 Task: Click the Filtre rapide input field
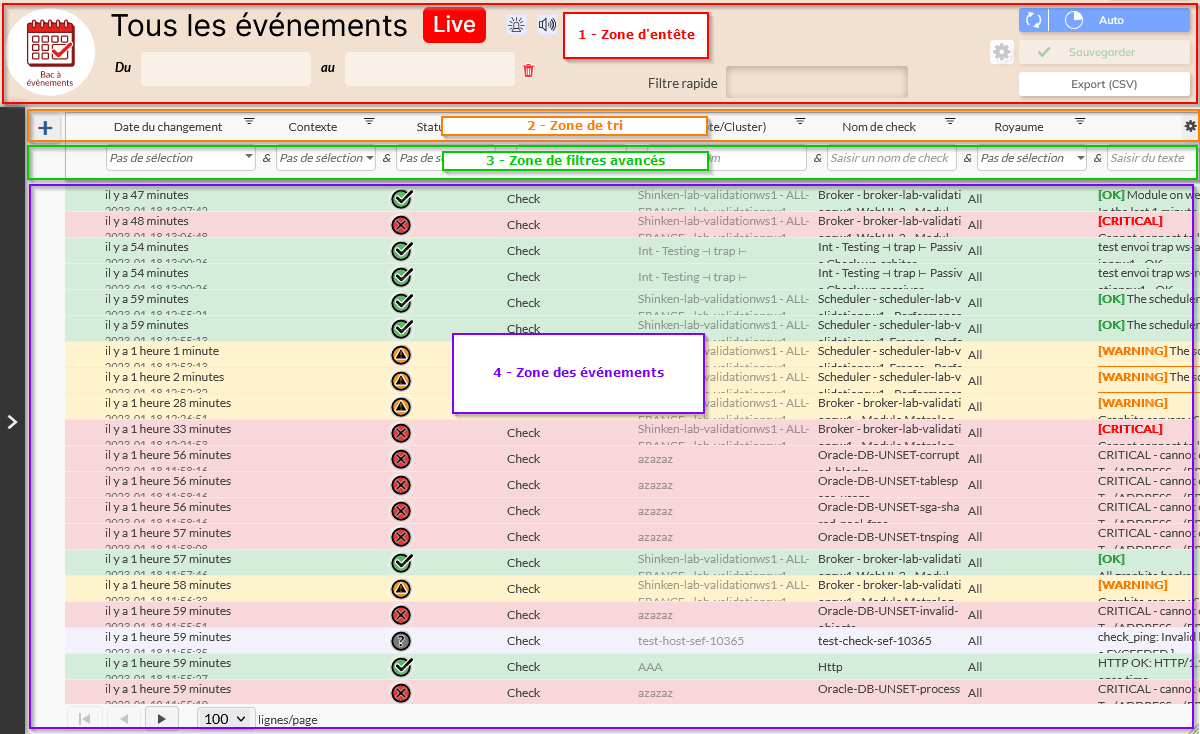[x=816, y=83]
